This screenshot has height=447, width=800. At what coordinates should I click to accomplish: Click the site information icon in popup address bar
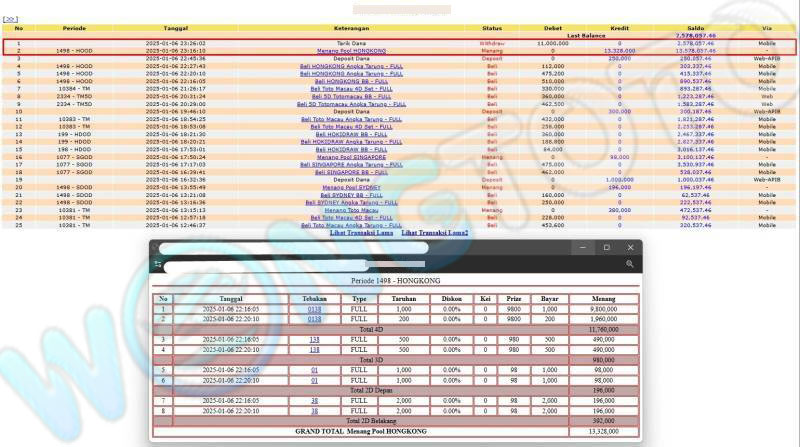coord(157,264)
